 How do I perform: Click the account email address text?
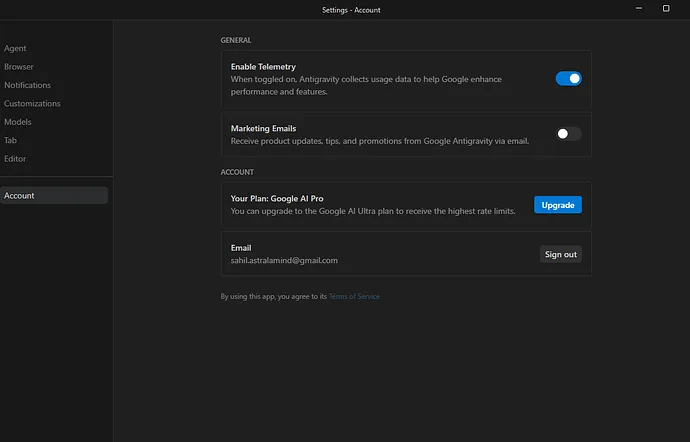pyautogui.click(x=284, y=261)
